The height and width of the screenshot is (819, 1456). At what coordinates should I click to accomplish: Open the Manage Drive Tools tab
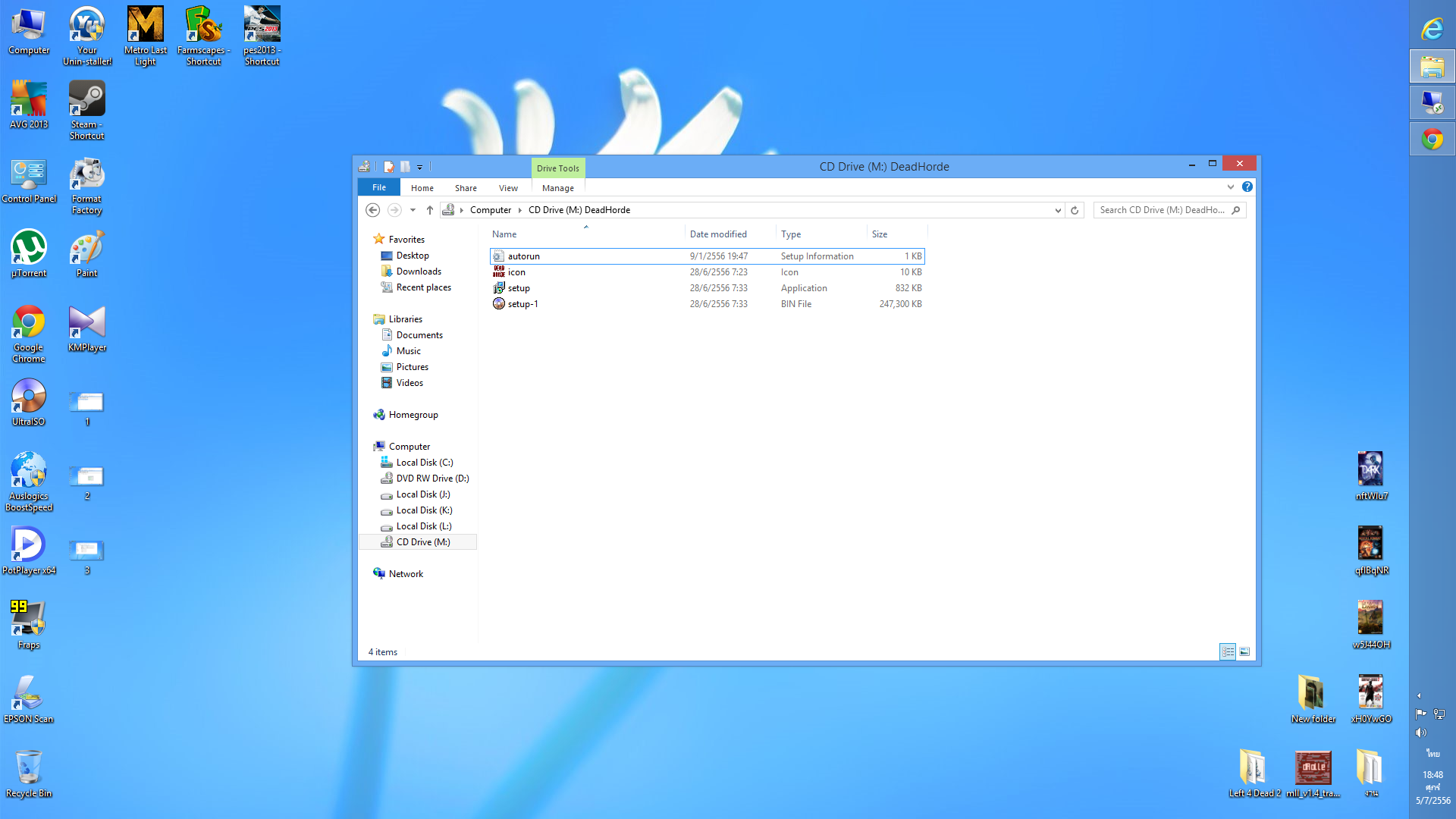tap(557, 188)
